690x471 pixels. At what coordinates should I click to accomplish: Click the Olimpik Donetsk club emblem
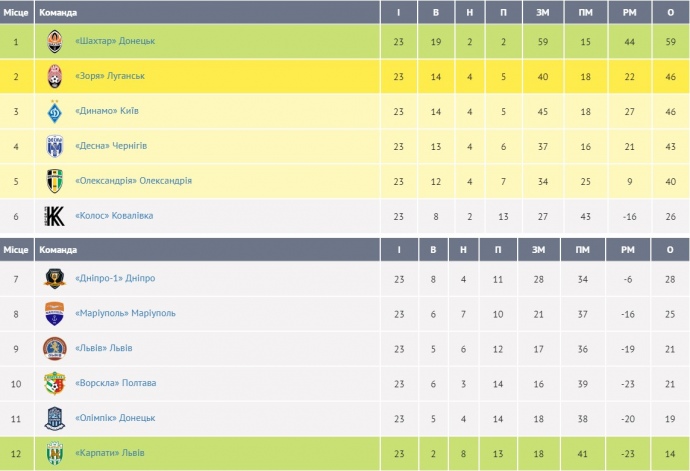(55, 418)
